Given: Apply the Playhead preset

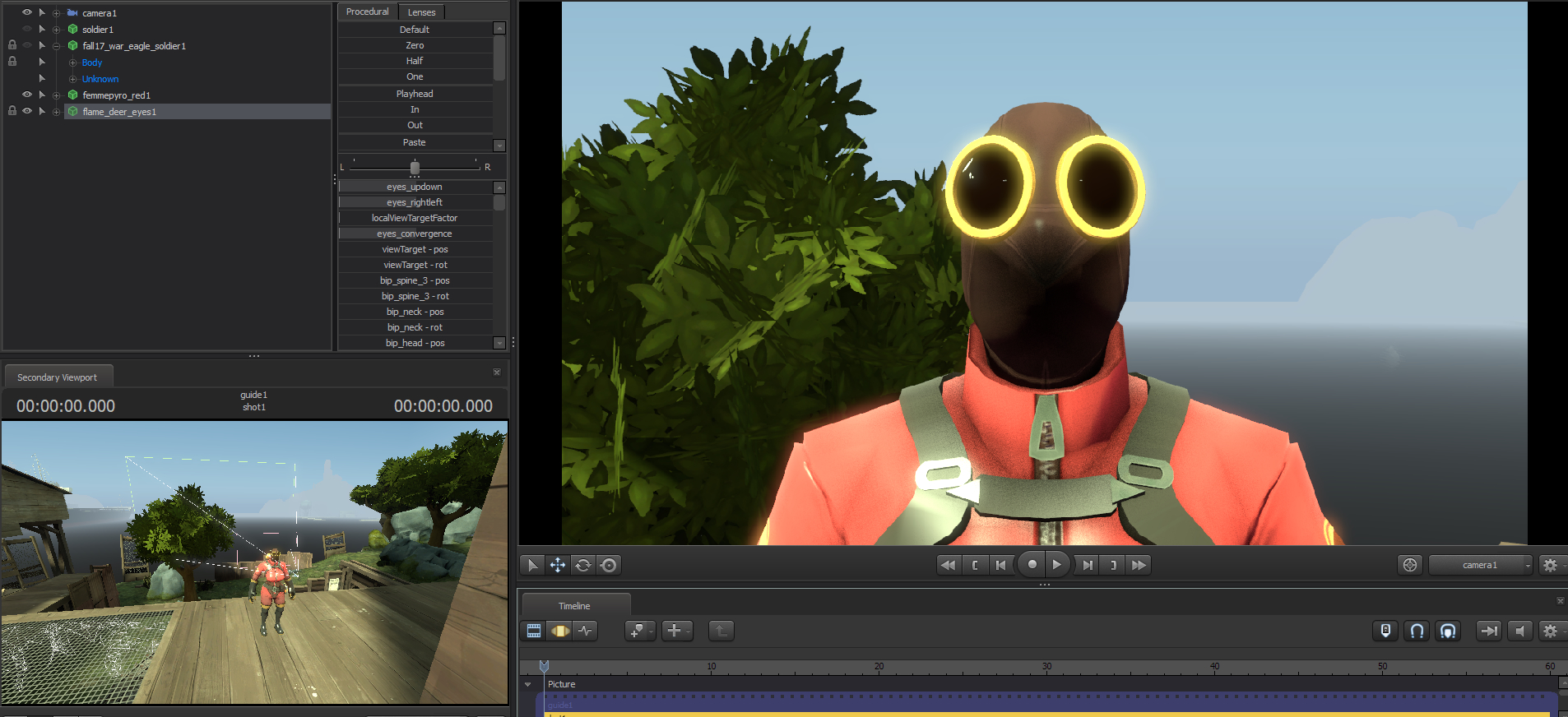Looking at the screenshot, I should click(x=415, y=94).
